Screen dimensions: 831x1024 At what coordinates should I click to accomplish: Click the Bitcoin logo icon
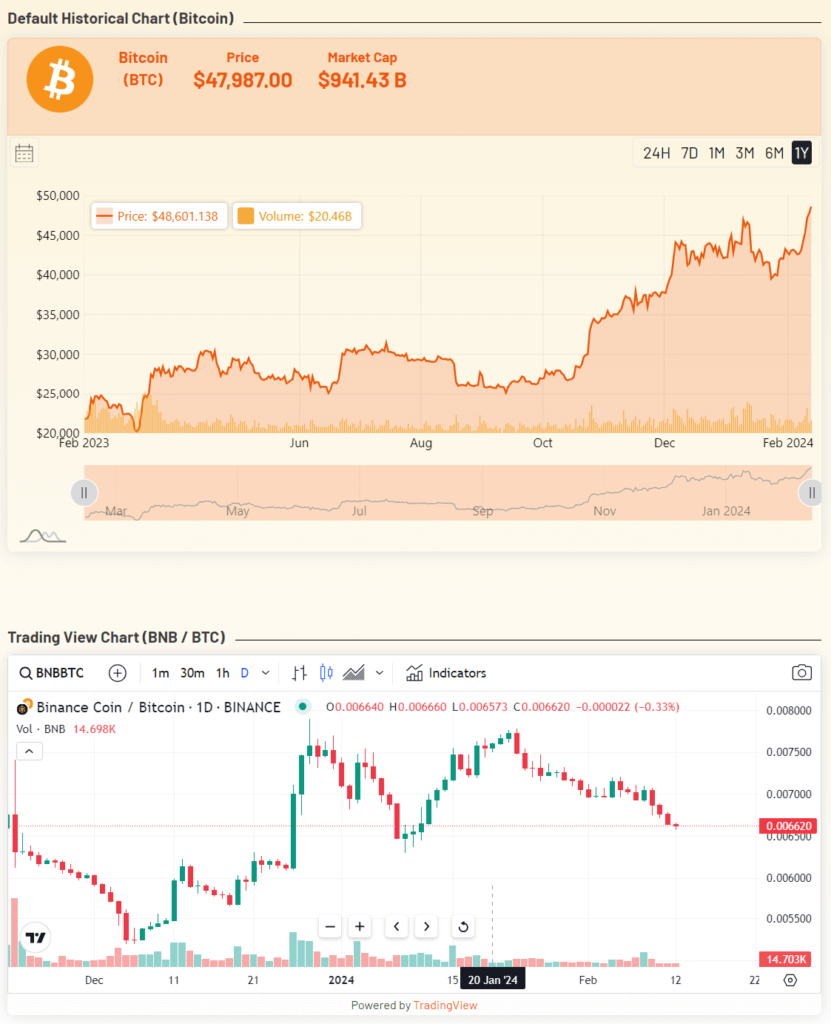tap(59, 78)
